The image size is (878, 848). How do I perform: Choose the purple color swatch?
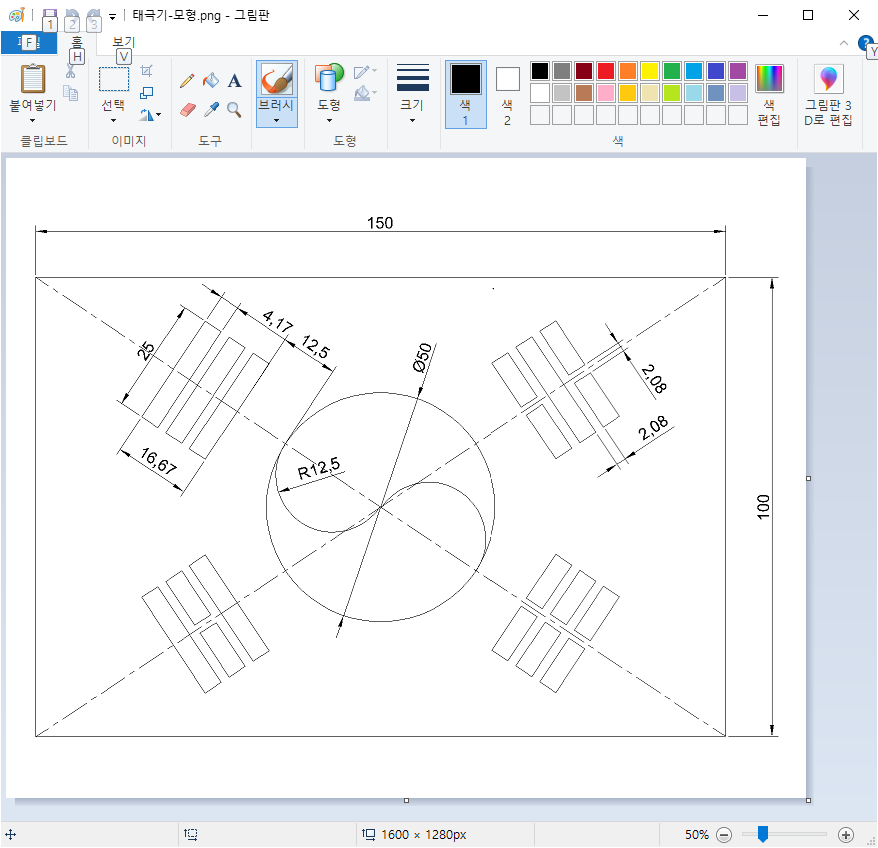(738, 71)
